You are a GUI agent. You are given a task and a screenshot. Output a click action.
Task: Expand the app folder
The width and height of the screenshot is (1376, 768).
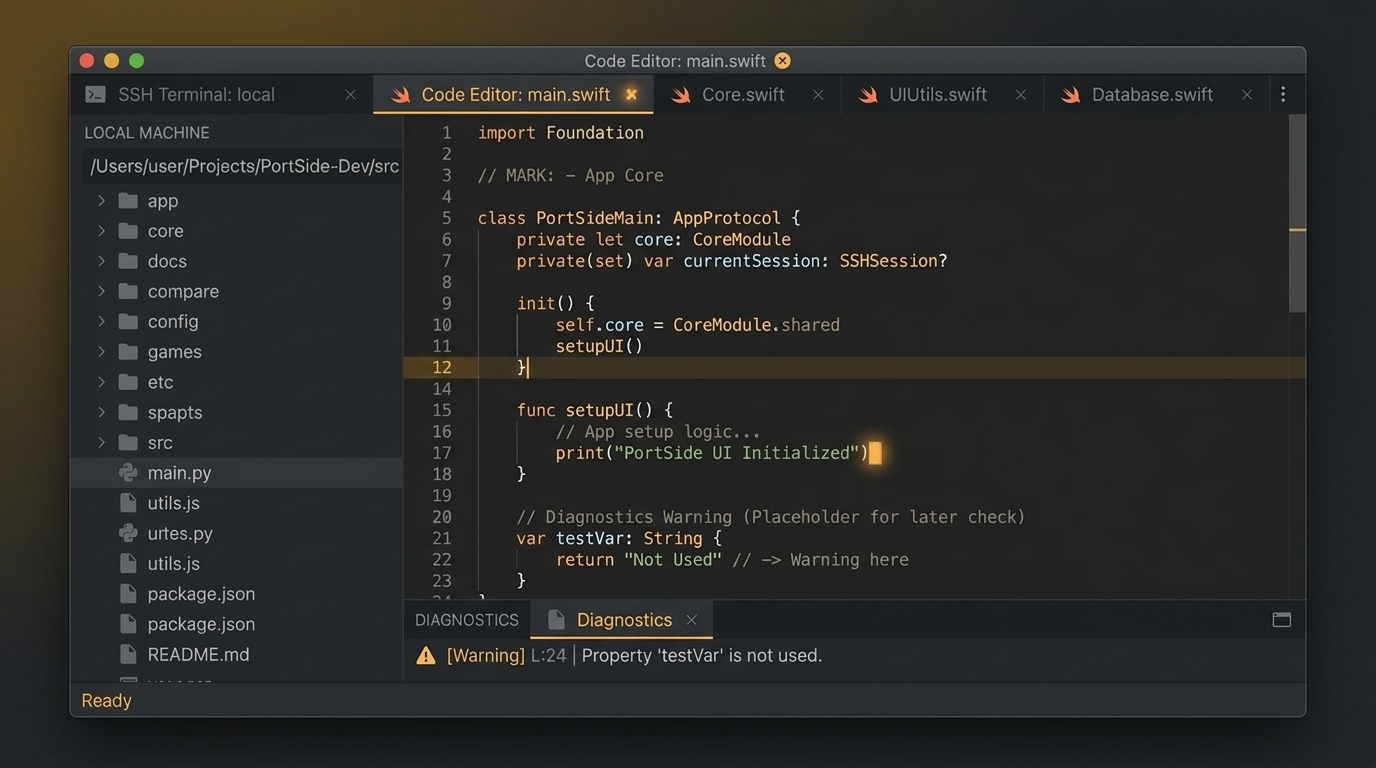coord(101,201)
